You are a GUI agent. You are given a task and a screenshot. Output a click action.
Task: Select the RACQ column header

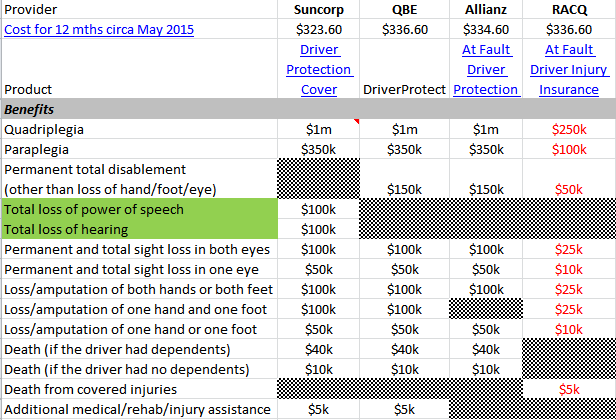569,9
